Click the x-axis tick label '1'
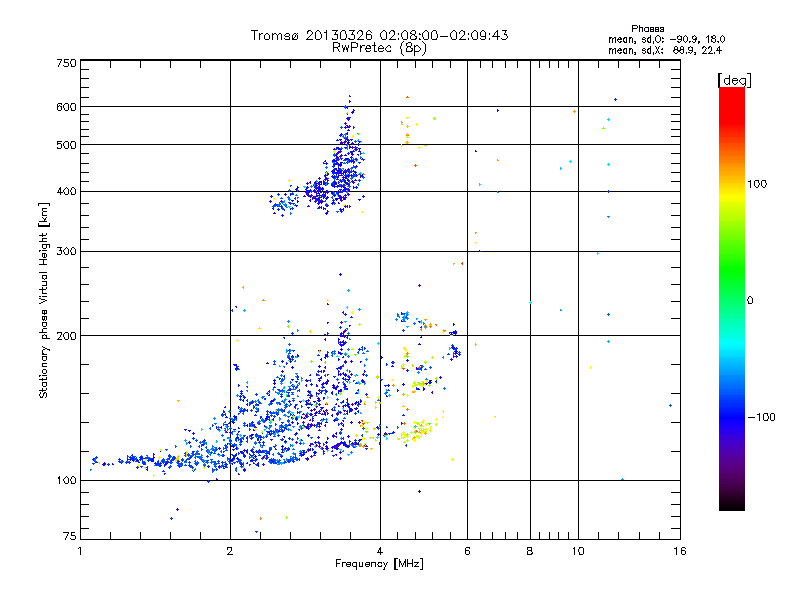Screen dimensions: 800x600 pyautogui.click(x=80, y=551)
